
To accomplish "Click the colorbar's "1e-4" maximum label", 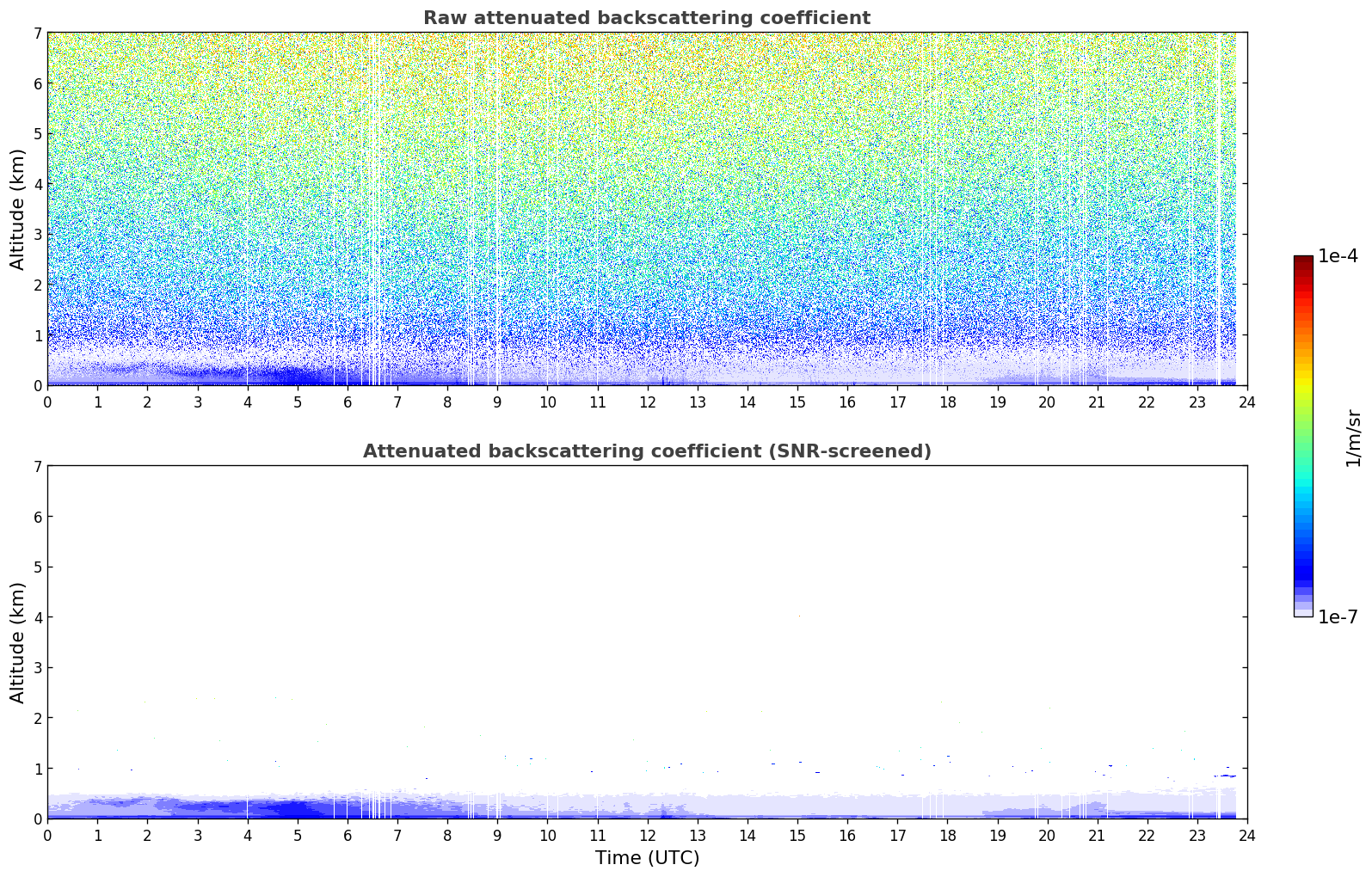I will click(x=1338, y=256).
